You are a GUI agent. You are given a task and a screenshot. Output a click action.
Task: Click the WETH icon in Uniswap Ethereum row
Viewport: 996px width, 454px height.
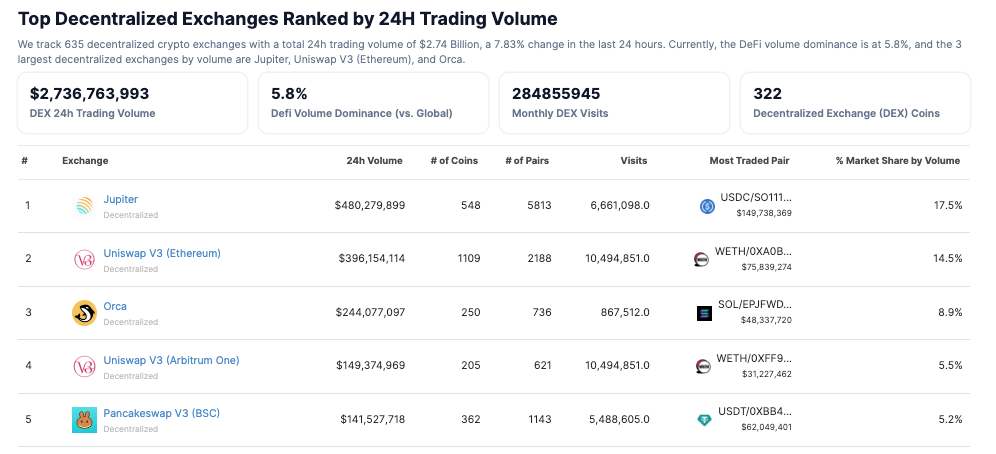702,259
